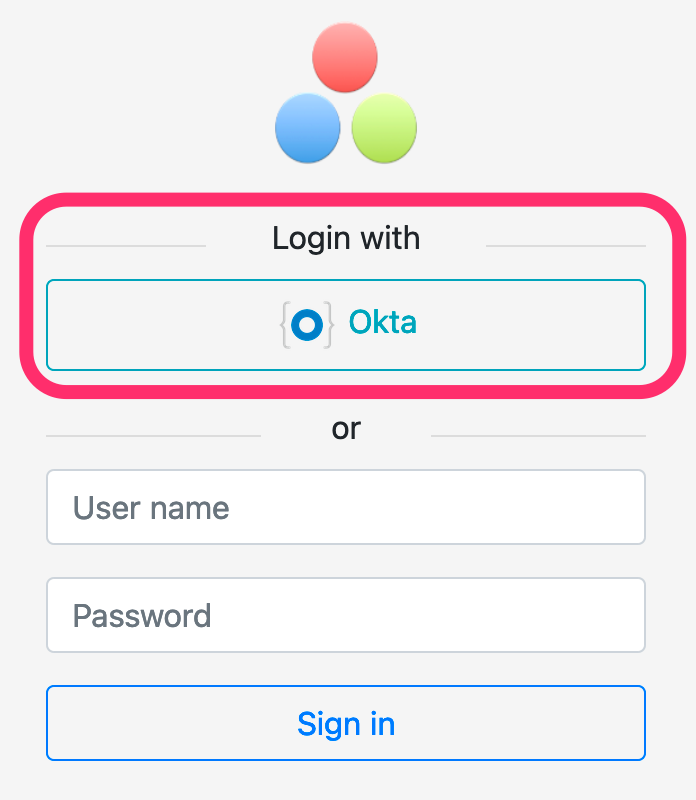Click the red circle in the logo
The width and height of the screenshot is (696, 800).
[345, 57]
